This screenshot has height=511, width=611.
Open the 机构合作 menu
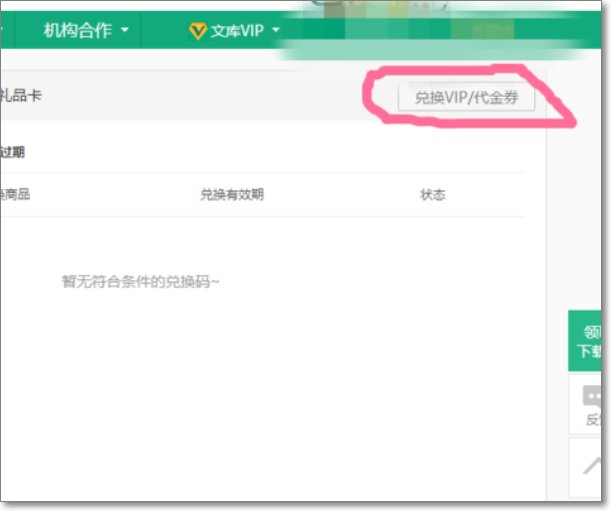(x=85, y=30)
